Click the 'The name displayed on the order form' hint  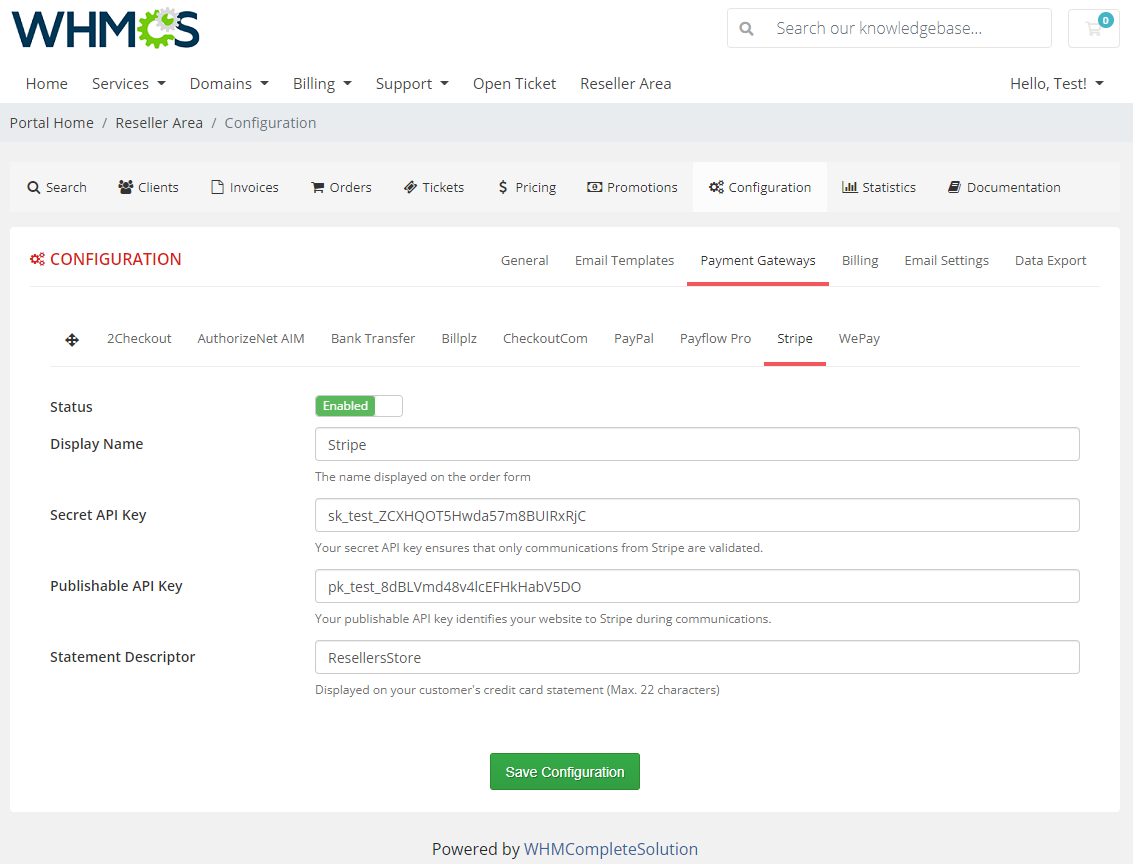(423, 477)
